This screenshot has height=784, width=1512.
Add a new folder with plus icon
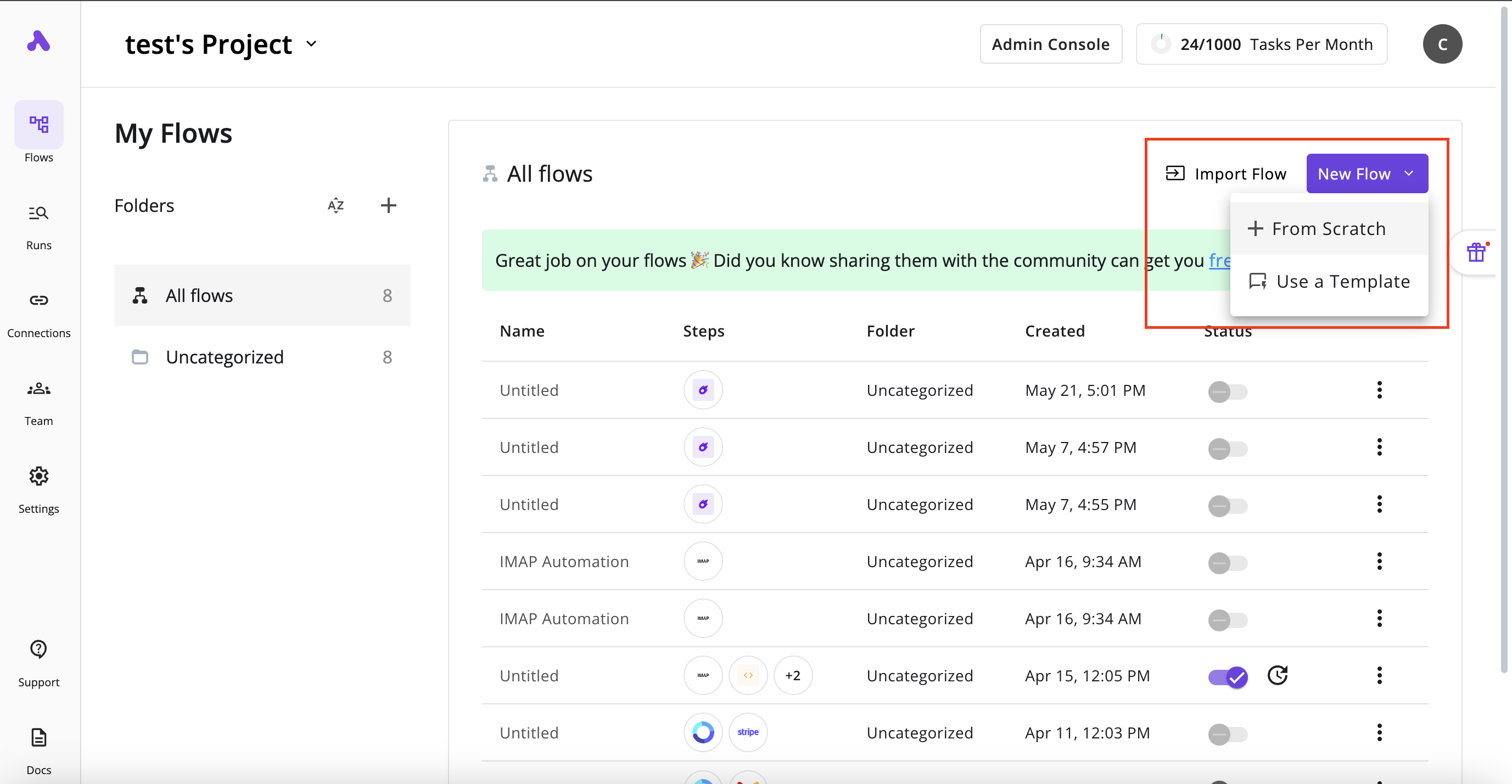[388, 205]
